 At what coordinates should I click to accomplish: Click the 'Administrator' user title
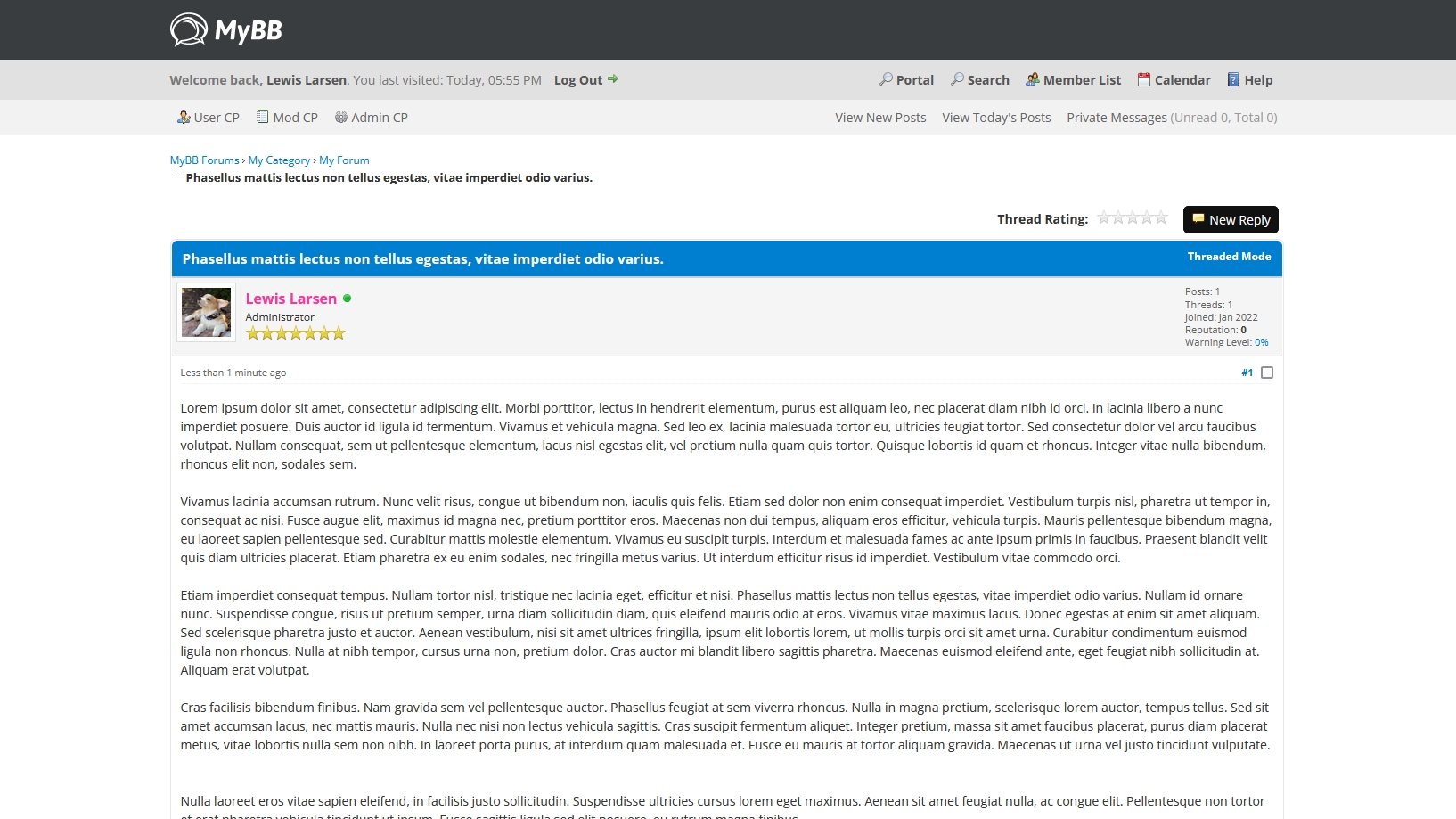click(x=280, y=317)
